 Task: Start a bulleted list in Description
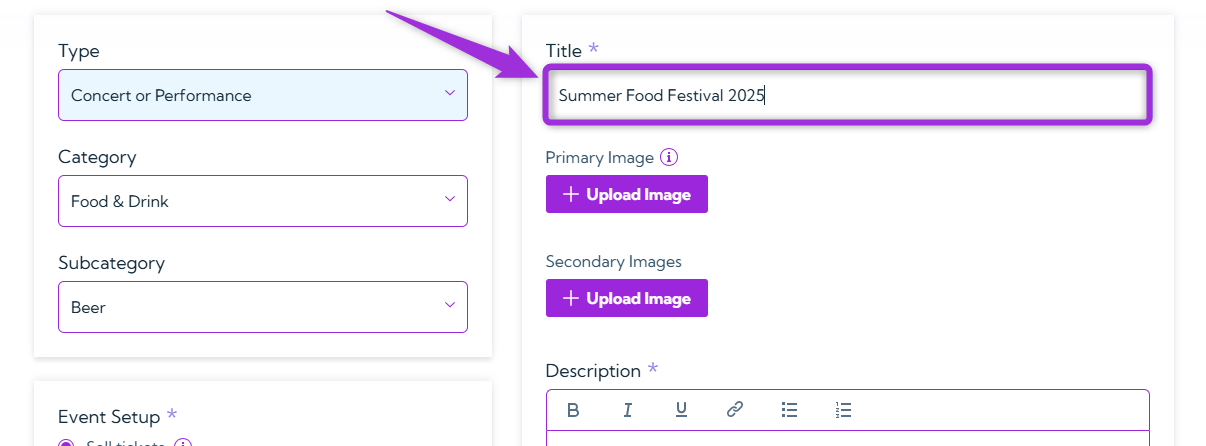point(789,409)
